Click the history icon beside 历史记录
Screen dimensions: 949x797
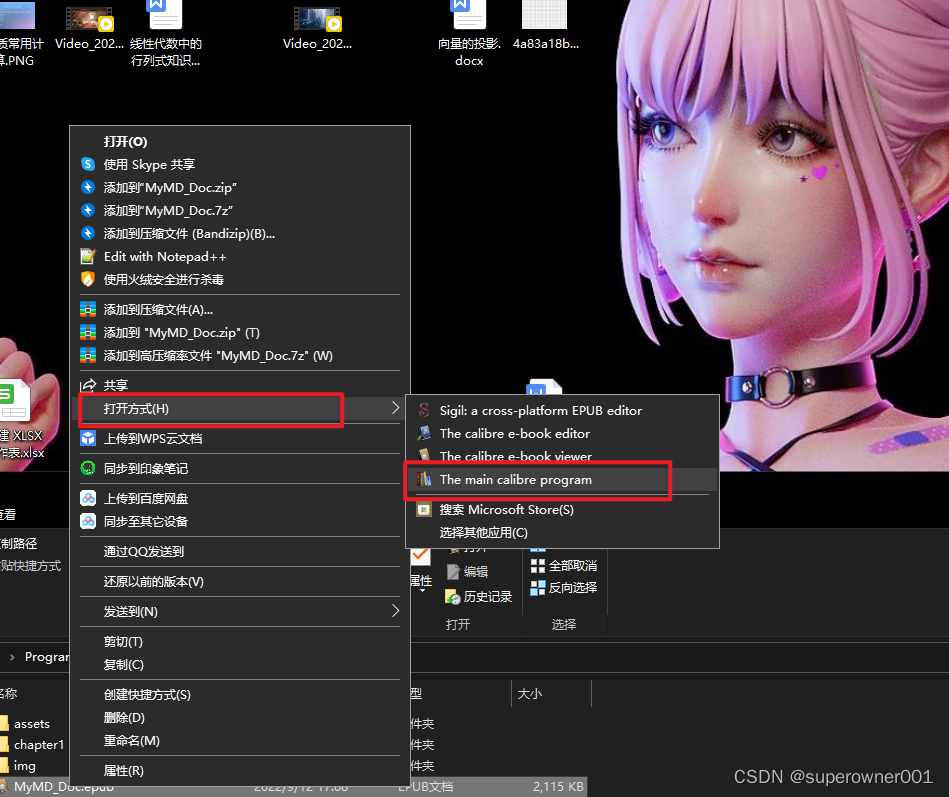(x=453, y=597)
